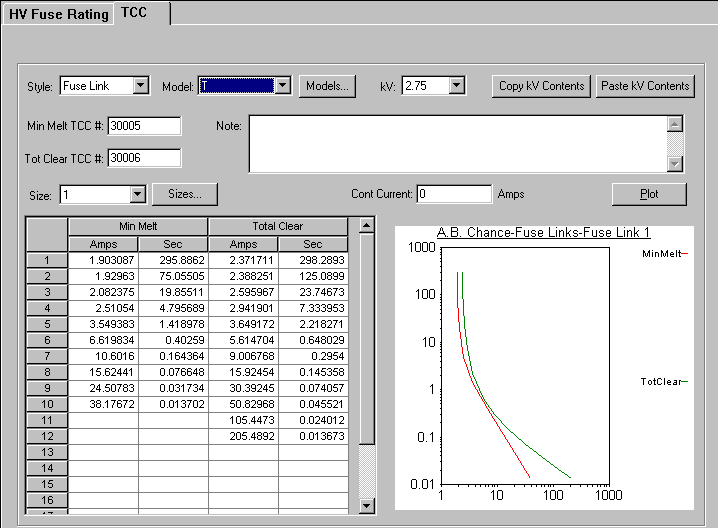The height and width of the screenshot is (528, 718).
Task: Expand the Model dropdown list
Action: (283, 86)
